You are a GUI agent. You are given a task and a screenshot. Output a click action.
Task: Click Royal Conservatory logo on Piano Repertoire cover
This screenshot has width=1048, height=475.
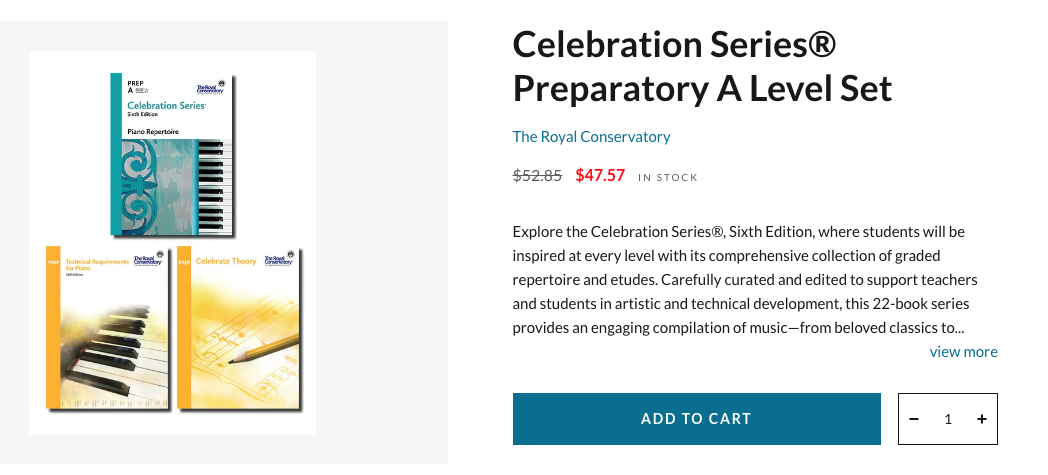coord(211,88)
